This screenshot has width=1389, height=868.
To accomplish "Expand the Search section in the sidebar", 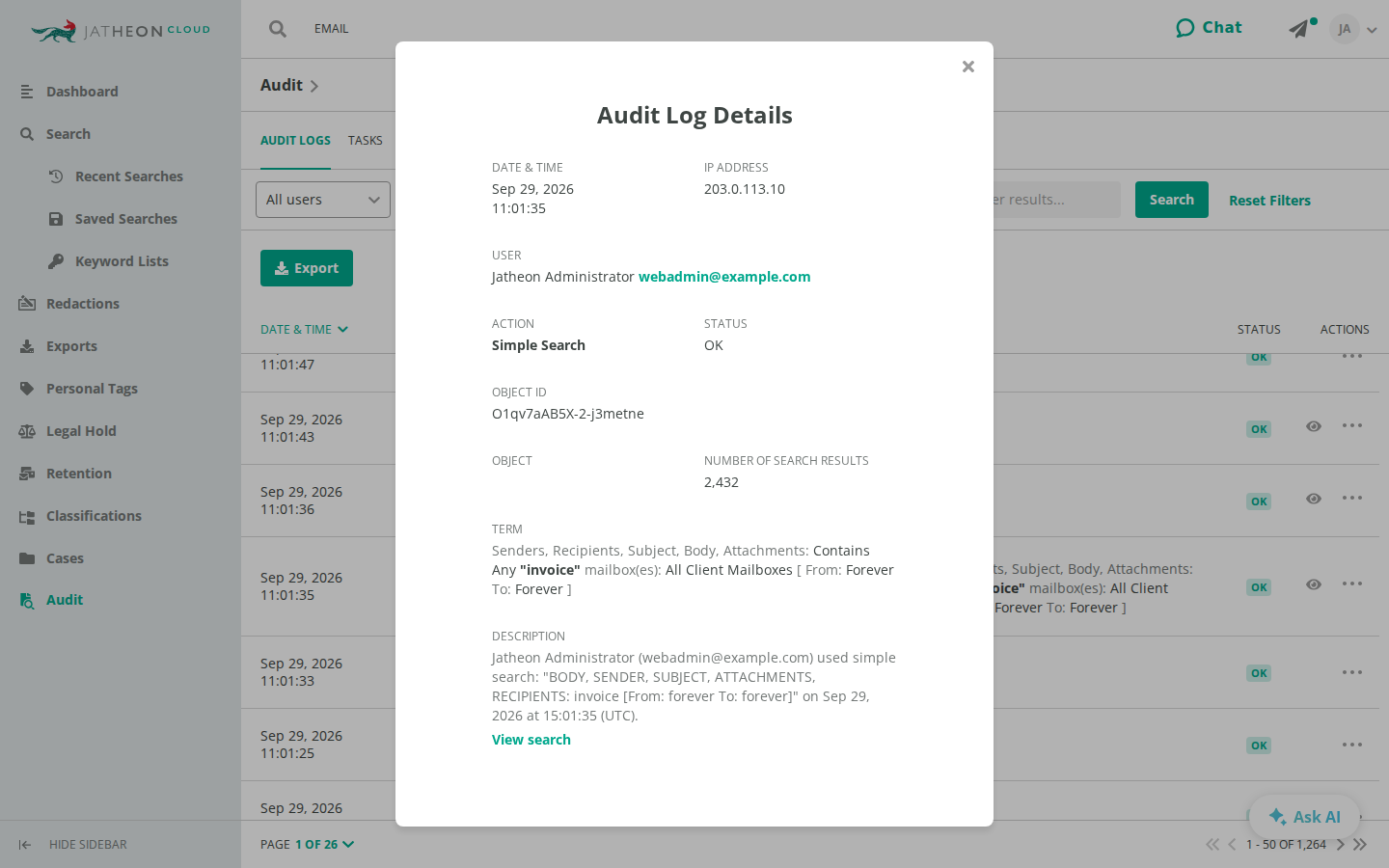I will pyautogui.click(x=68, y=134).
